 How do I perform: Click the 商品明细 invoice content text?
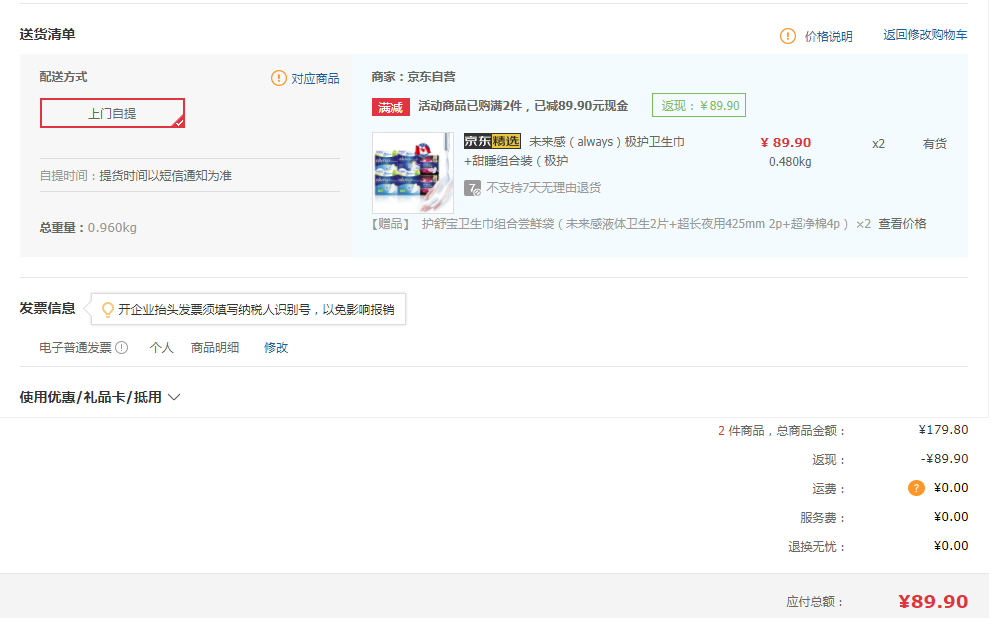[x=215, y=347]
